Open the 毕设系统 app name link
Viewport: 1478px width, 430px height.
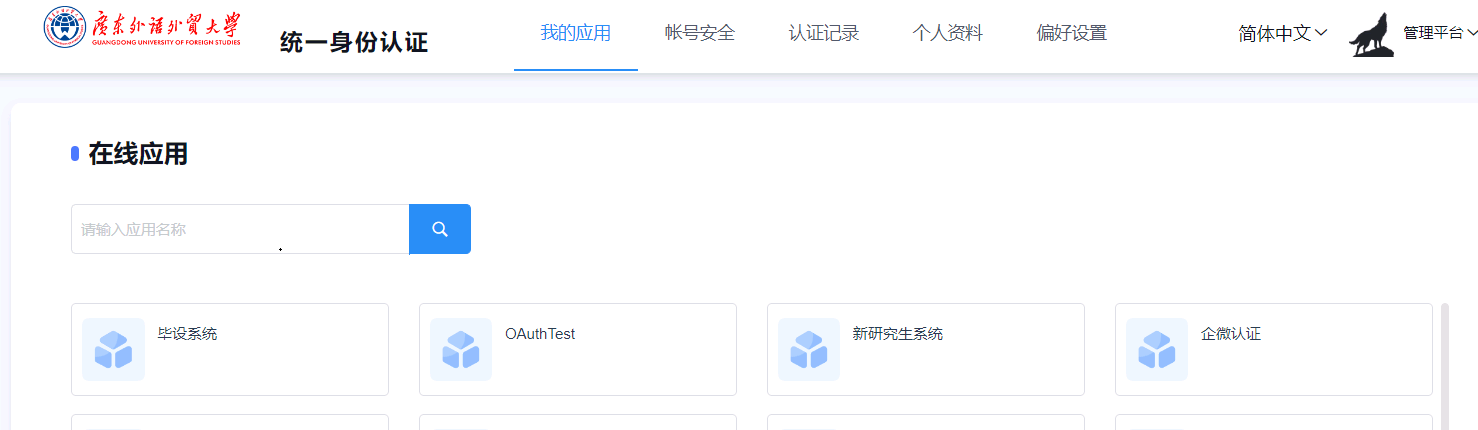(x=187, y=334)
